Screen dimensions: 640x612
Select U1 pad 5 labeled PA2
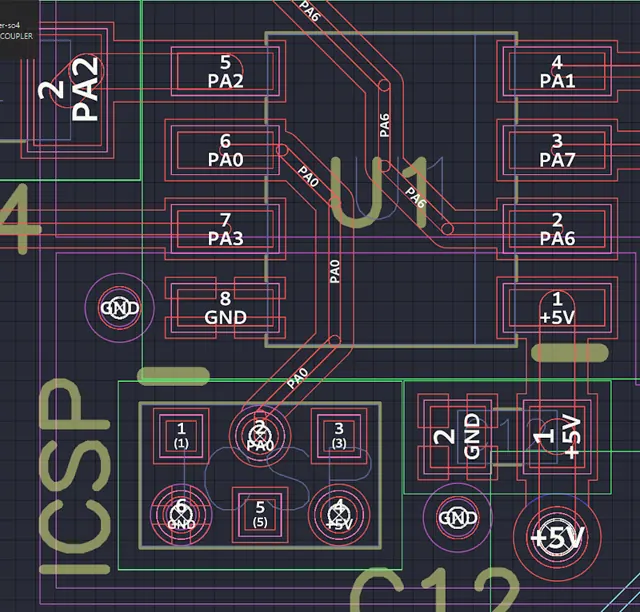225,71
